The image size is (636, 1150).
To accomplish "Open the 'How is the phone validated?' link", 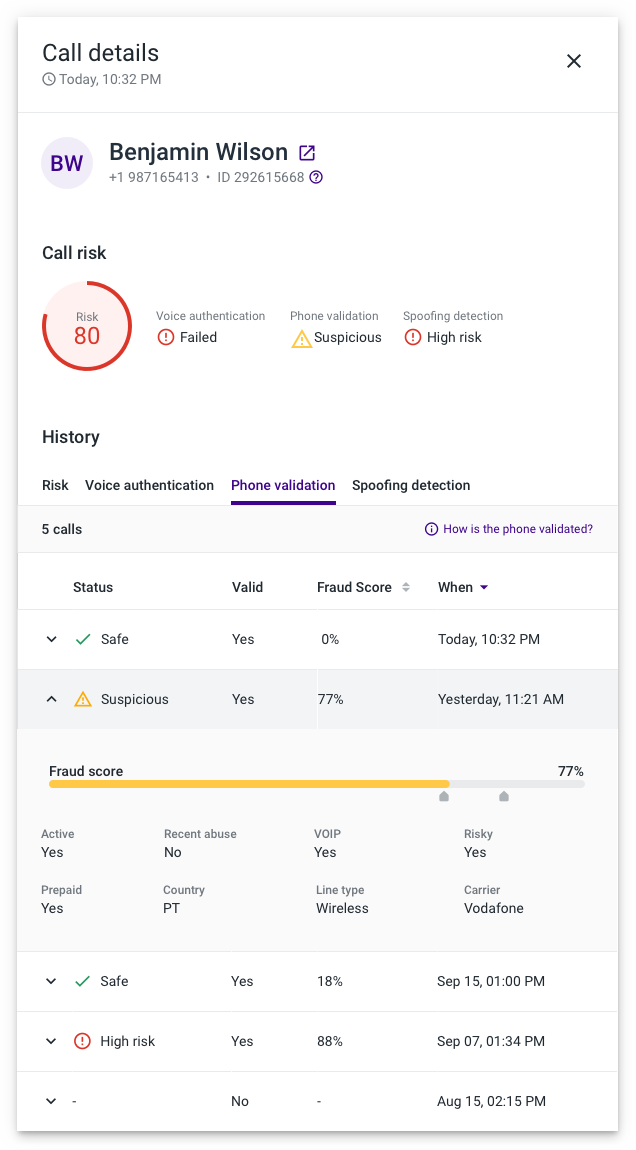I will (518, 528).
